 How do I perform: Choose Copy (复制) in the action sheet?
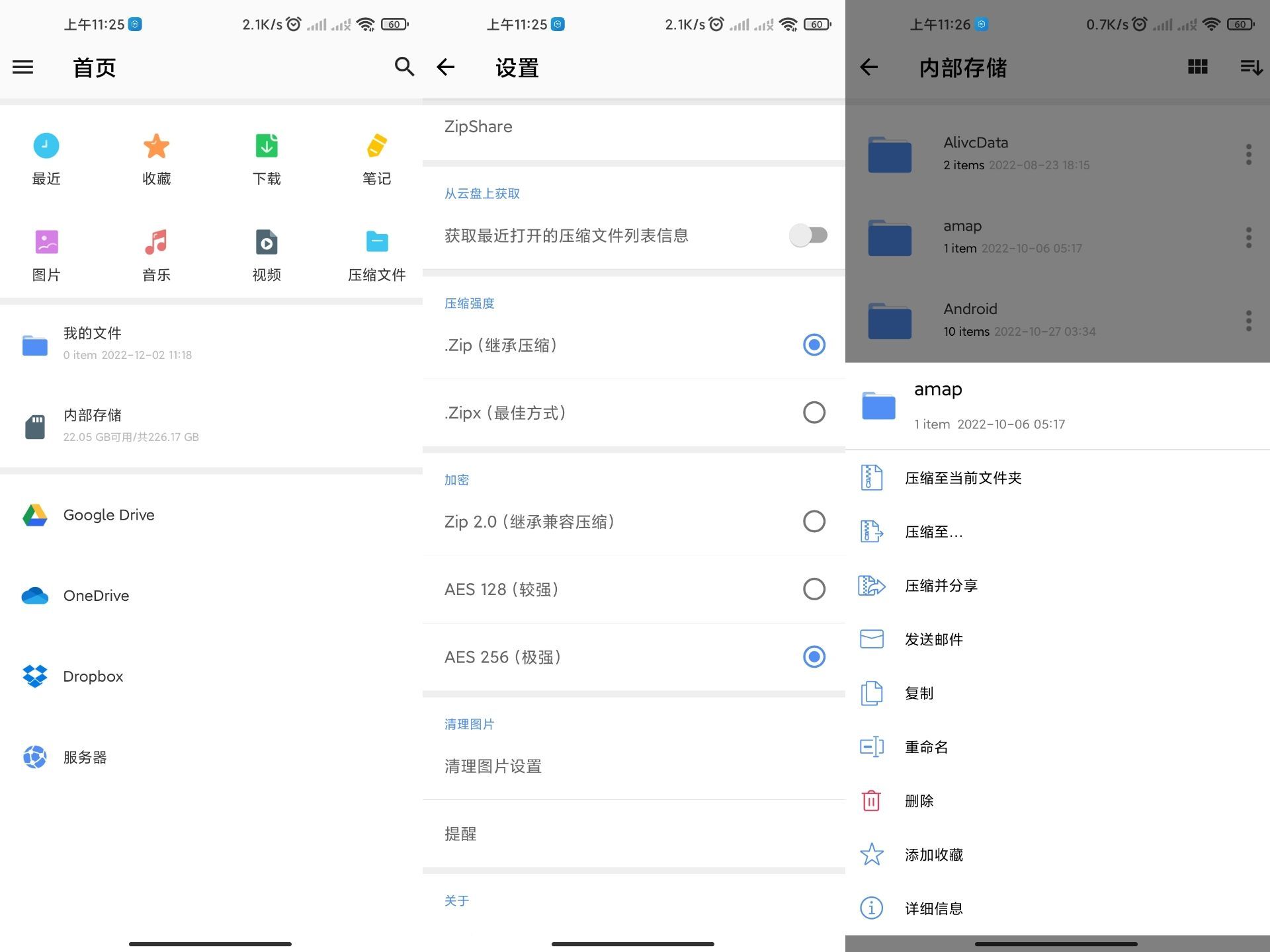pos(1058,693)
